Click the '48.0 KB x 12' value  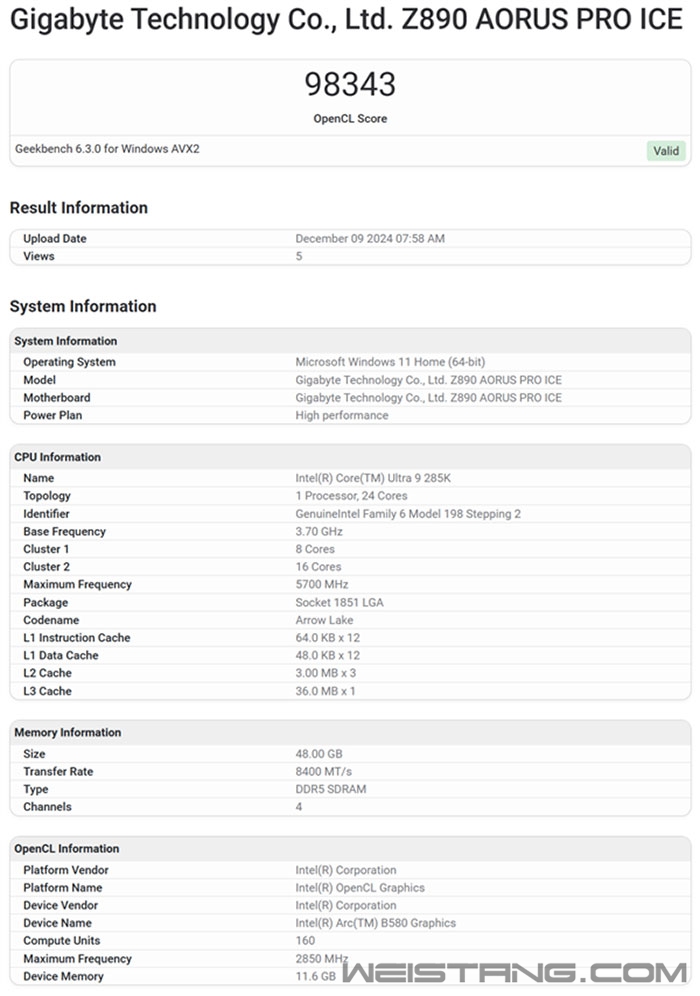pyautogui.click(x=328, y=656)
